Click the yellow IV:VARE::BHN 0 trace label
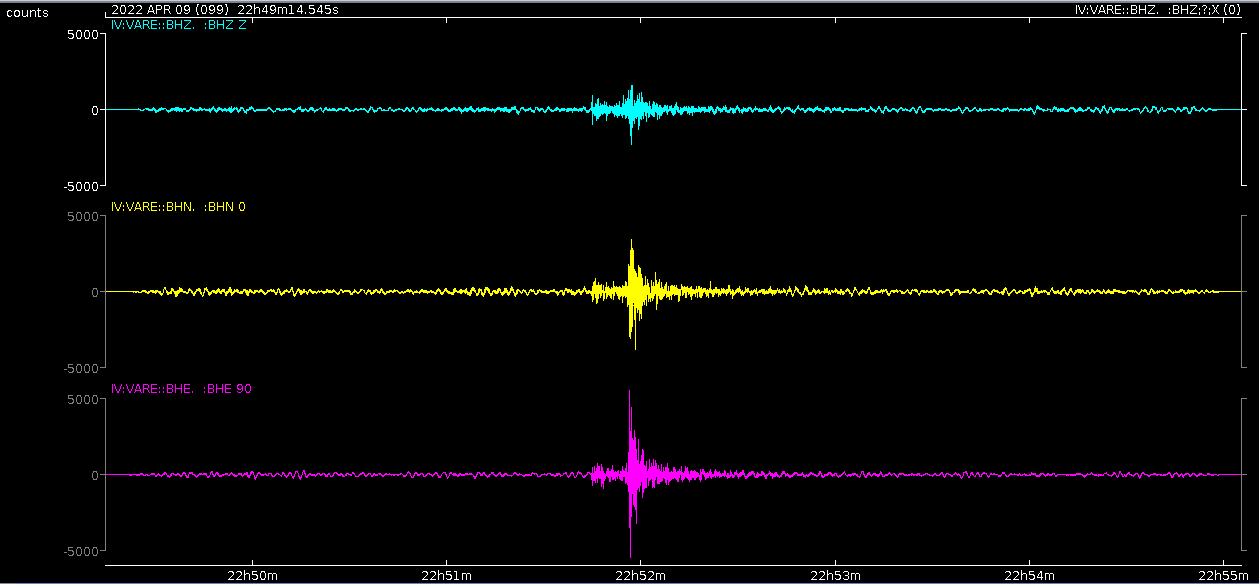This screenshot has height=584, width=1259. coord(178,207)
